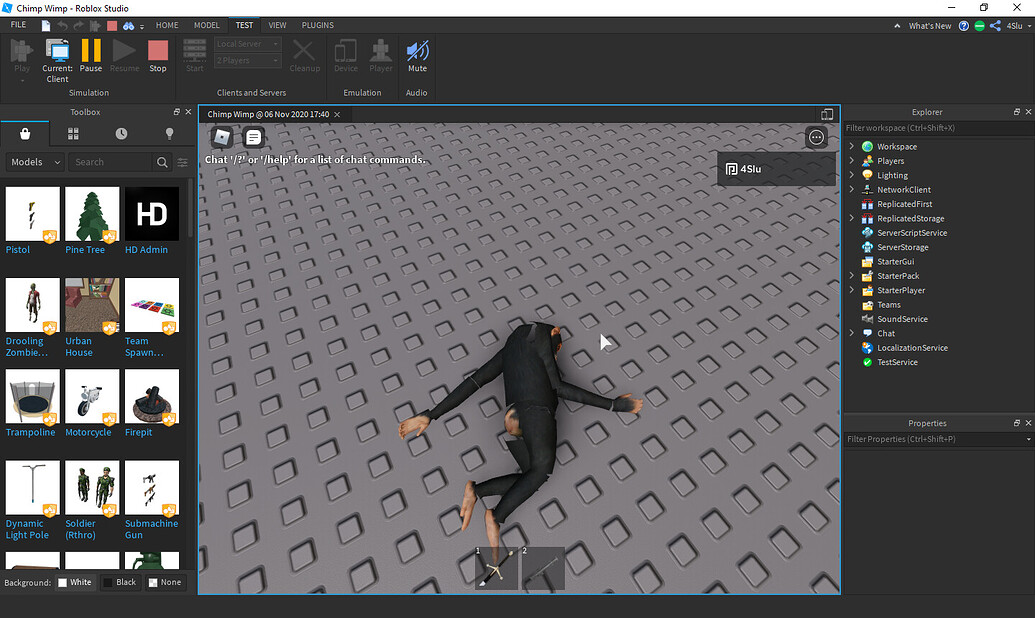1035x618 pixels.
Task: Open Toolbox search filter options icon
Action: (x=183, y=162)
